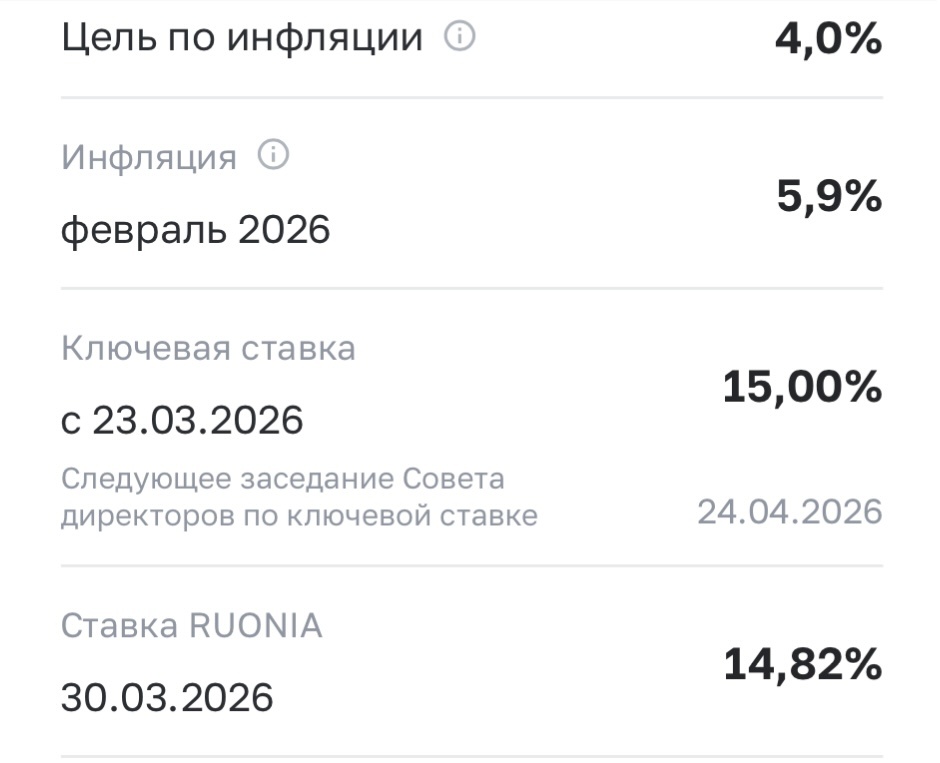Click divider line below 30.03.2026 row
Image resolution: width=940 pixels, height=763 pixels.
pos(471,755)
